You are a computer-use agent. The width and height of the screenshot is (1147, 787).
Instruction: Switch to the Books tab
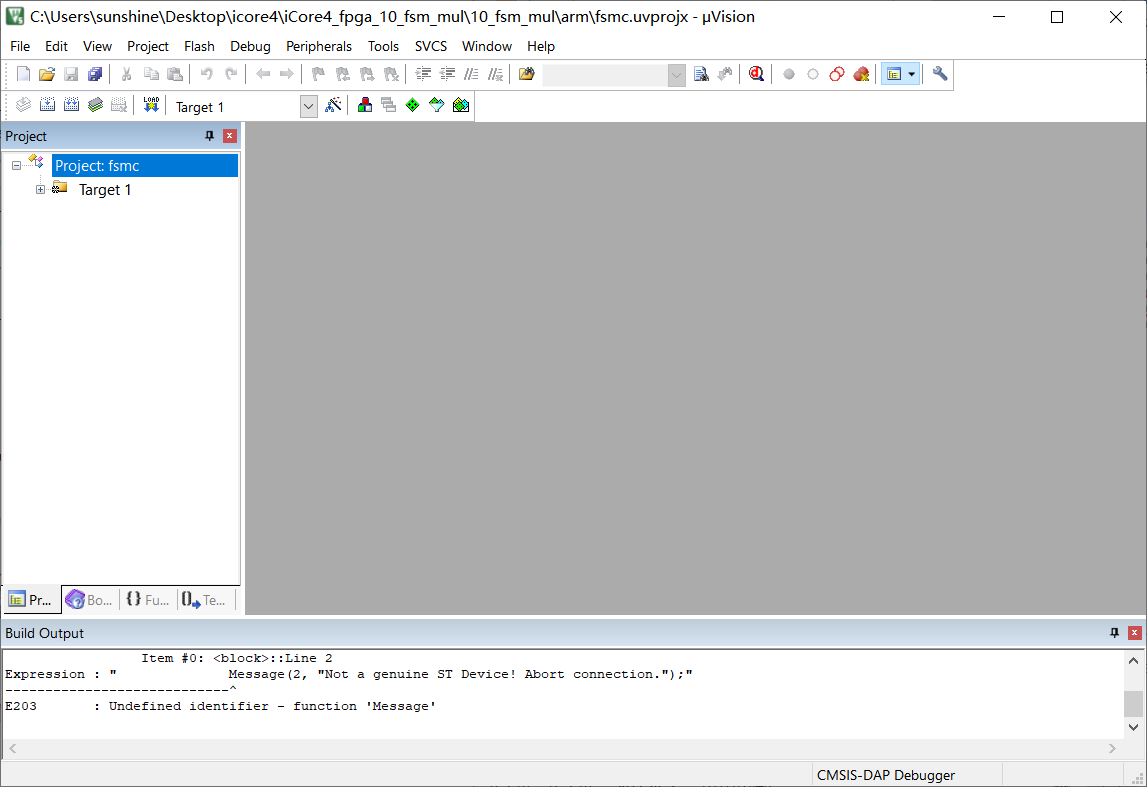89,600
